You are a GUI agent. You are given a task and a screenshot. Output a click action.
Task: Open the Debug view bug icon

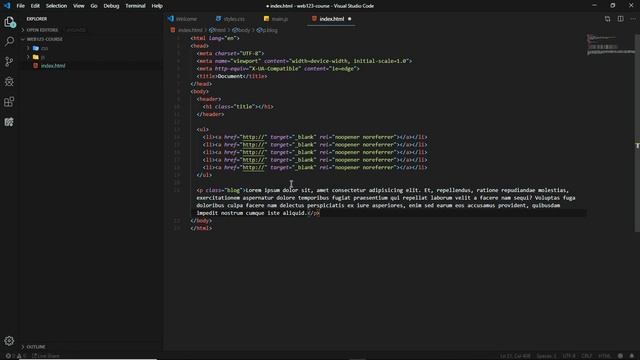tap(9, 82)
